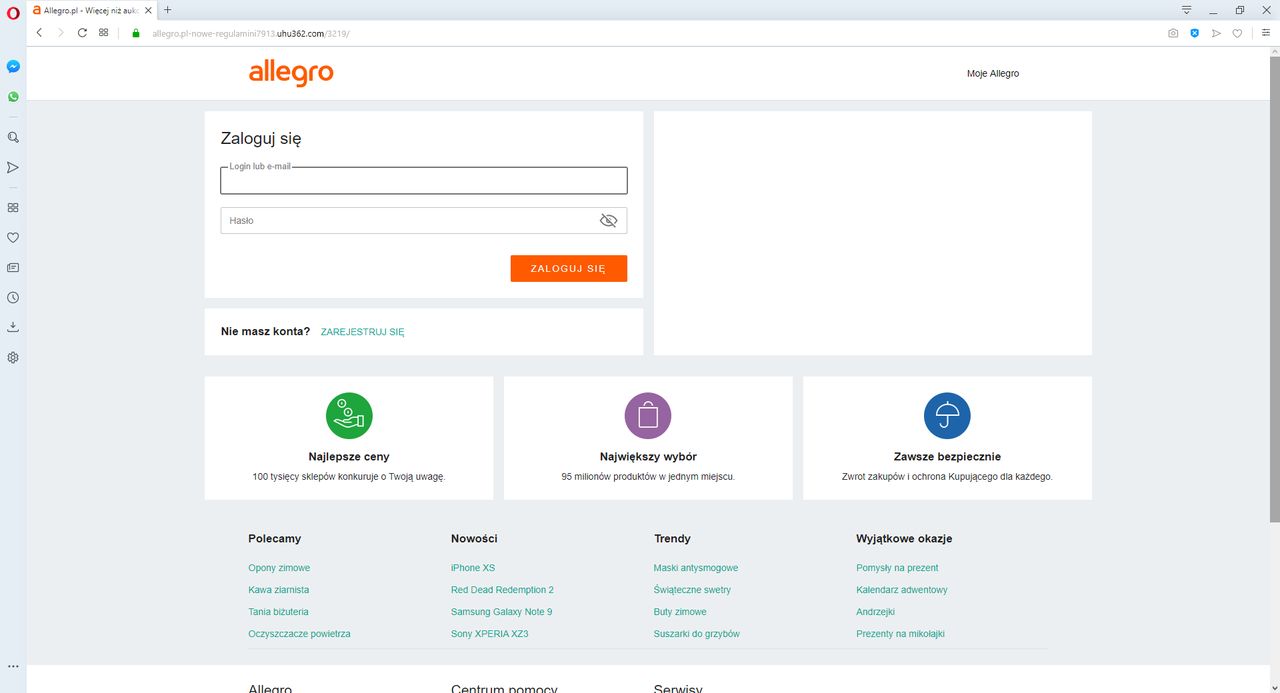Open Speed Dial from the sidebar
The height and width of the screenshot is (693, 1280).
13,207
